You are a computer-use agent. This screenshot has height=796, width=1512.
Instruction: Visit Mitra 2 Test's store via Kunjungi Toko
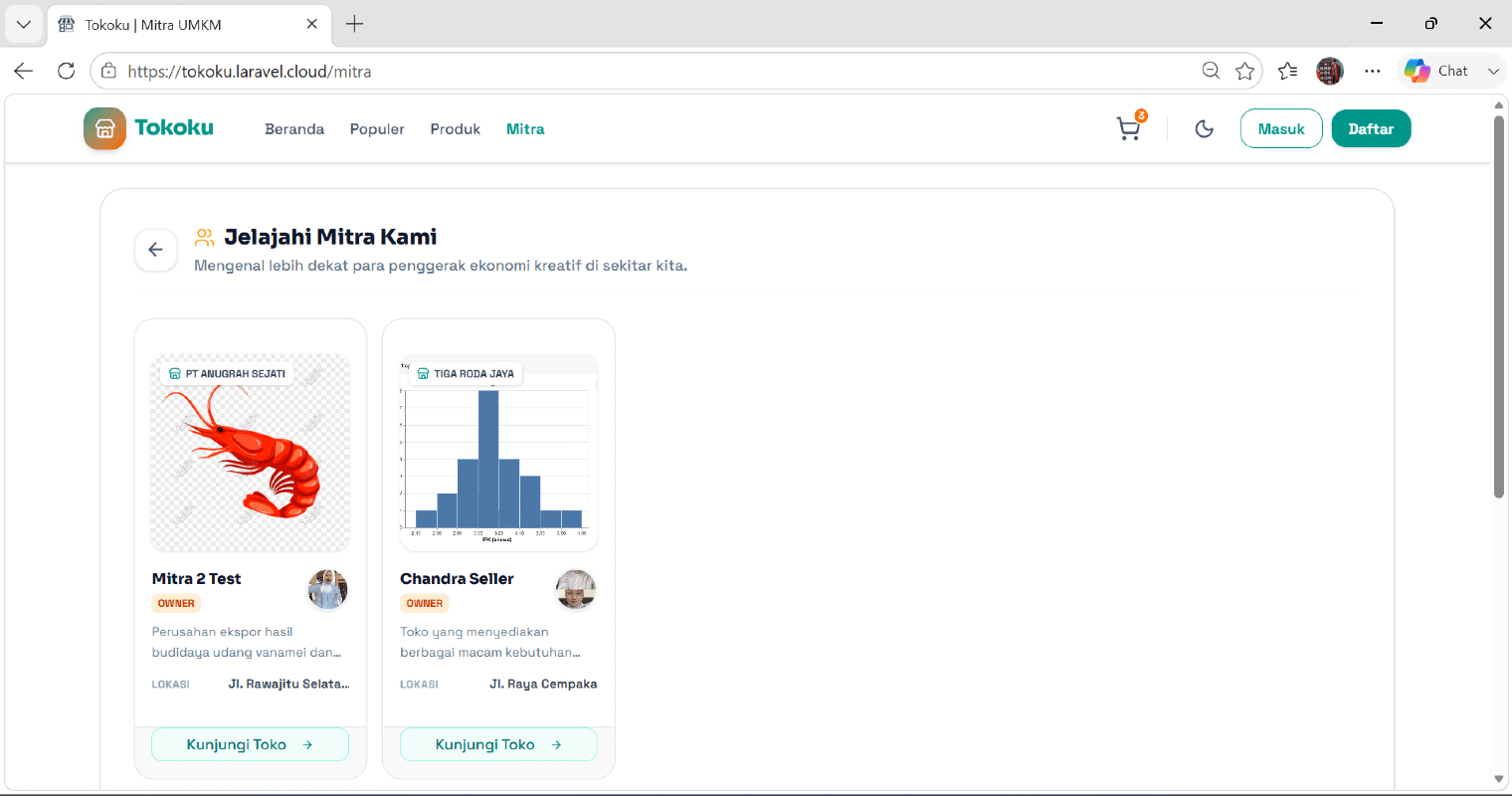pos(250,744)
